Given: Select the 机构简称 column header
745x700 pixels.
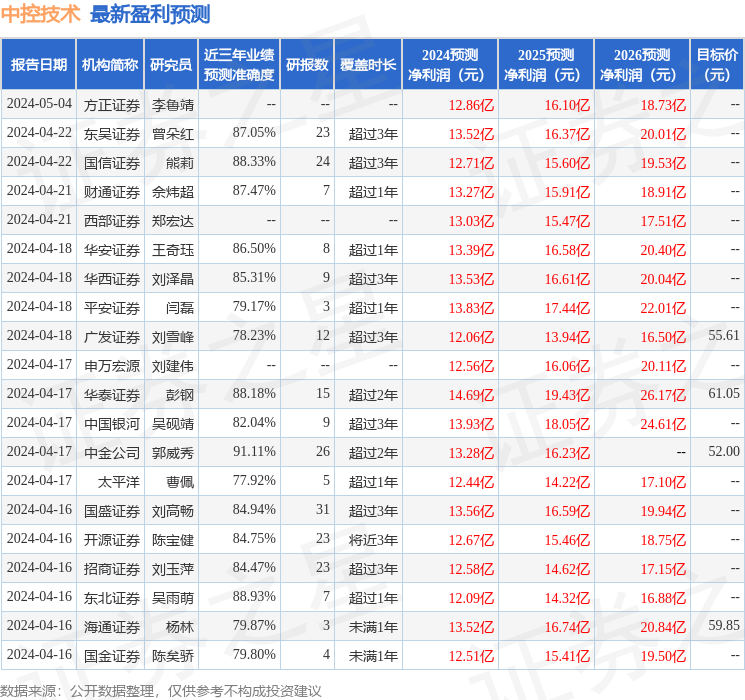Looking at the screenshot, I should (110, 65).
